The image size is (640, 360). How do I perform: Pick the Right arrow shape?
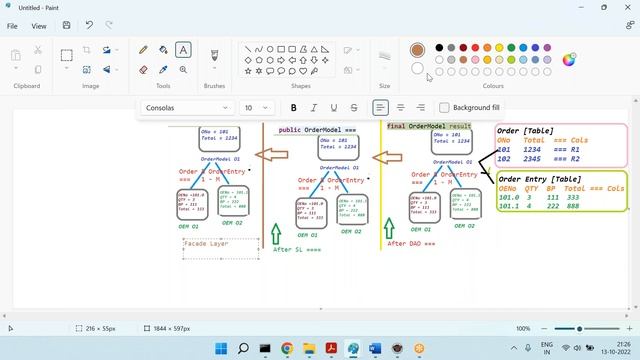tap(281, 60)
